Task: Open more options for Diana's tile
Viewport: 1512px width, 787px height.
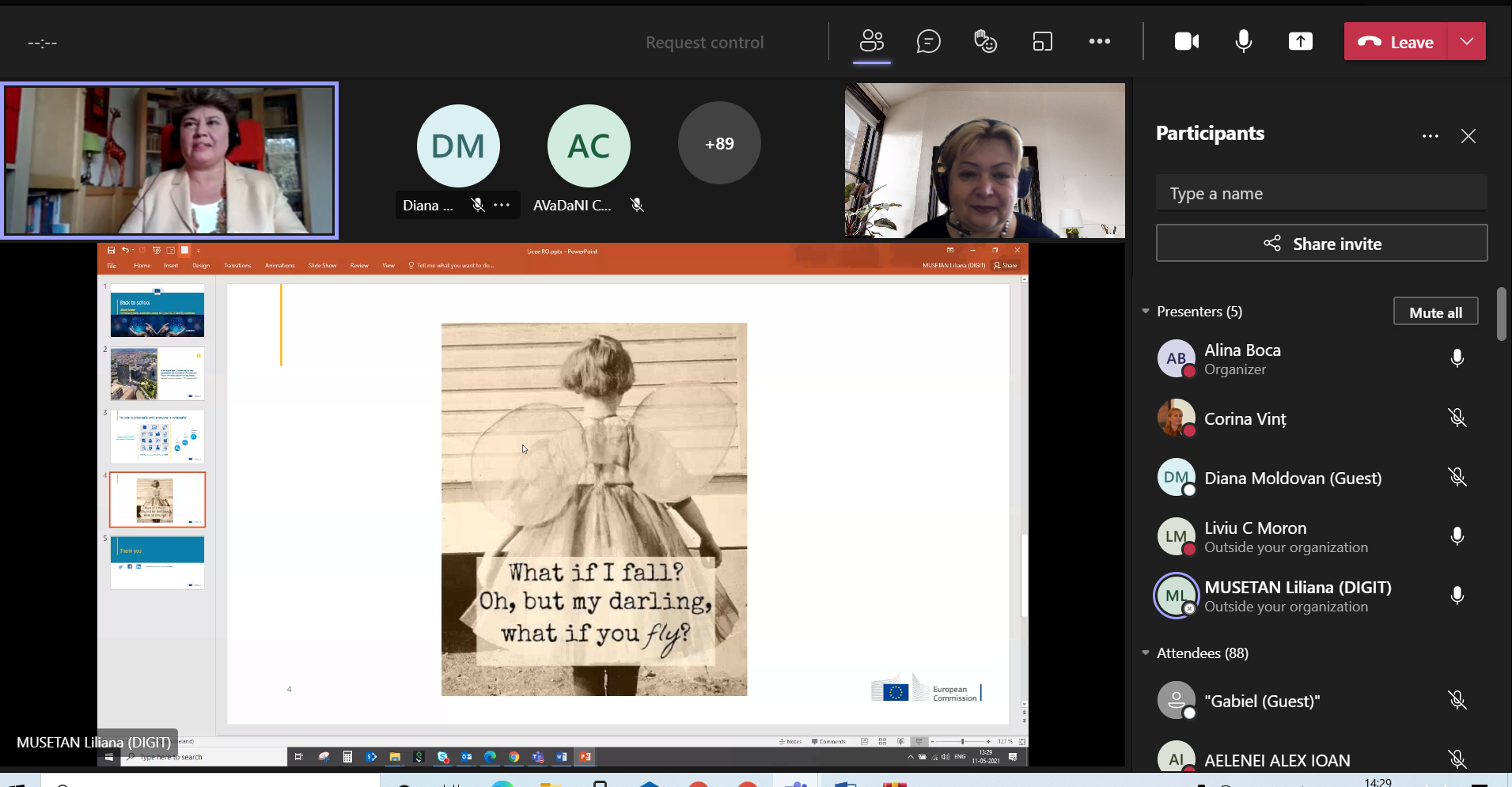Action: (502, 205)
